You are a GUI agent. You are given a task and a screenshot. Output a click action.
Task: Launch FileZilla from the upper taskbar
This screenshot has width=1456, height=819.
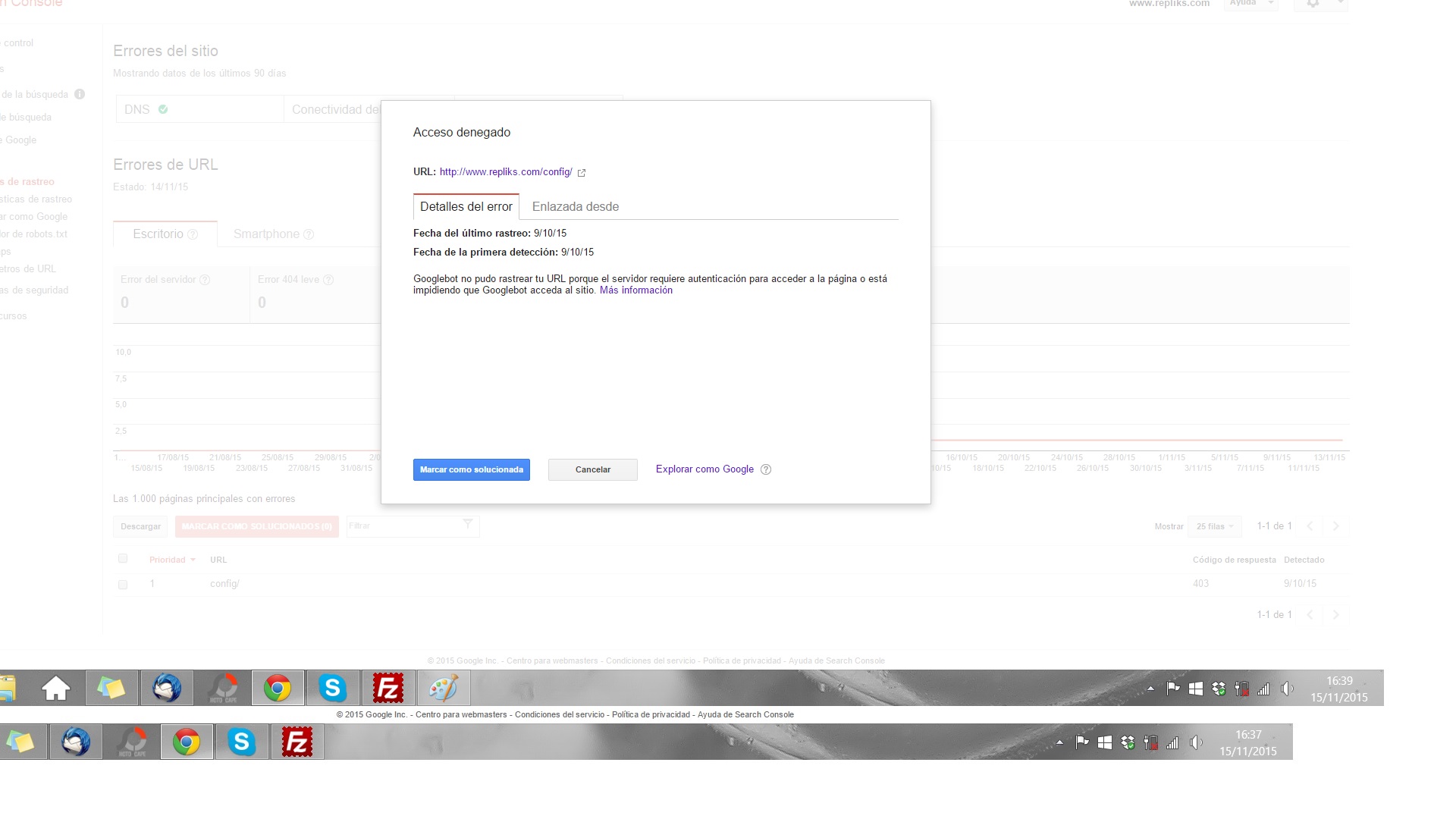[388, 689]
